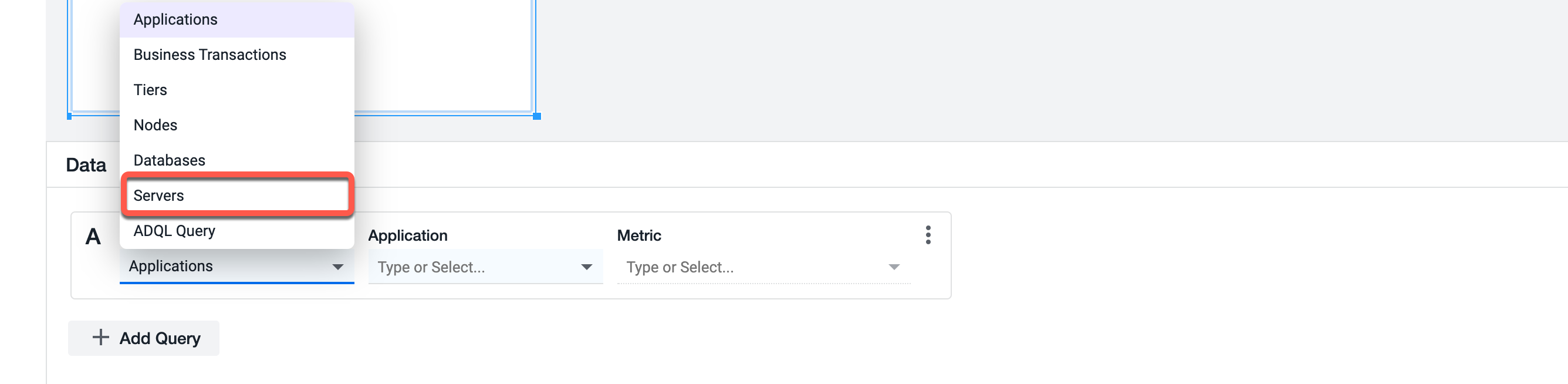1568x384 pixels.
Task: Choose Nodes from the data source list
Action: point(238,126)
